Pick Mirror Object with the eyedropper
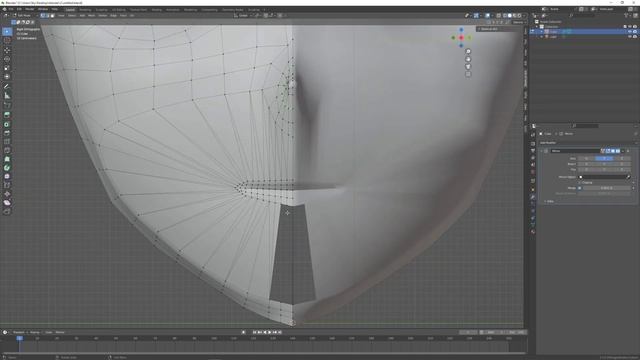640x360 pixels. 628,177
